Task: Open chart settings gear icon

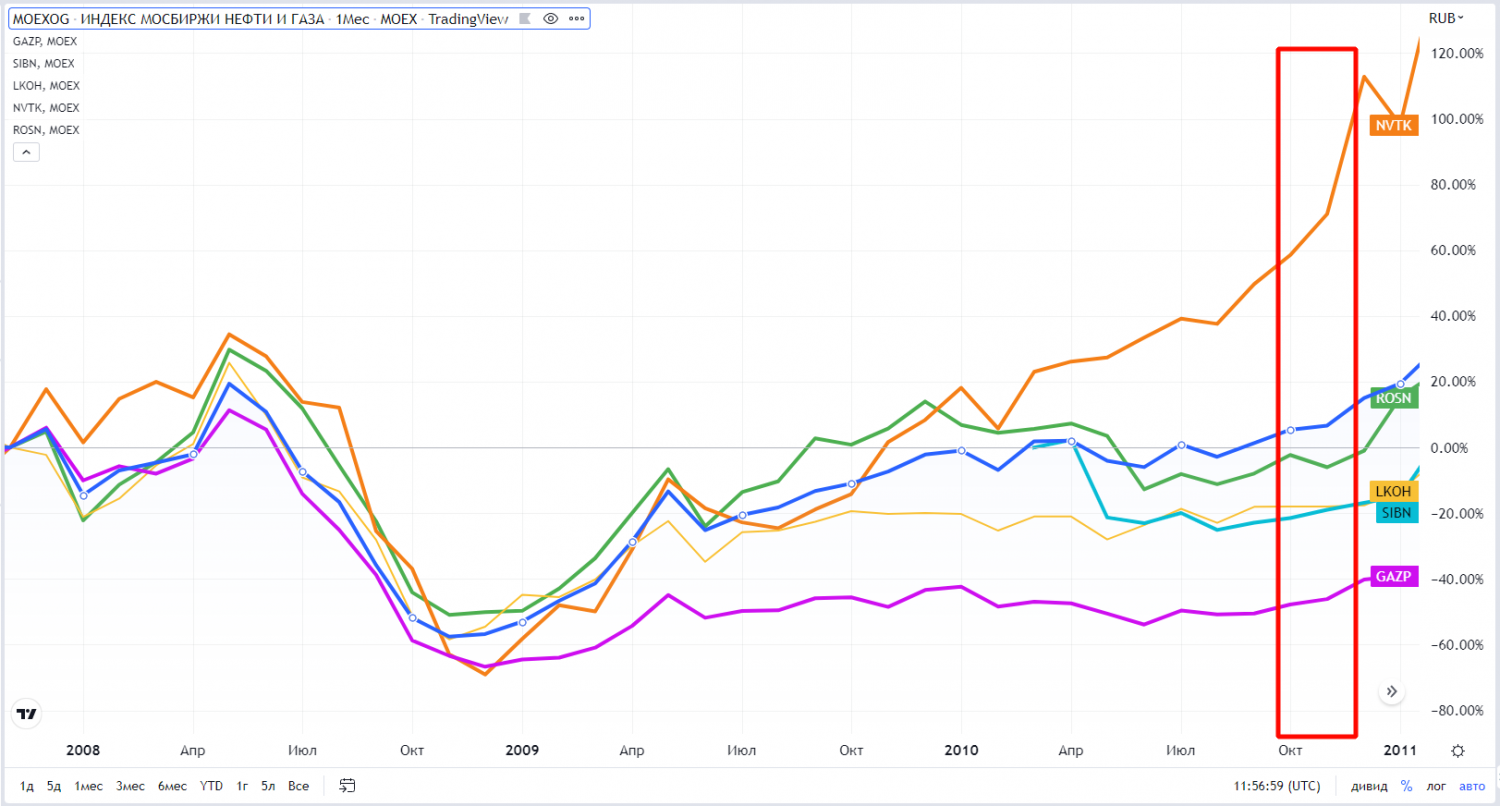Action: [1458, 751]
